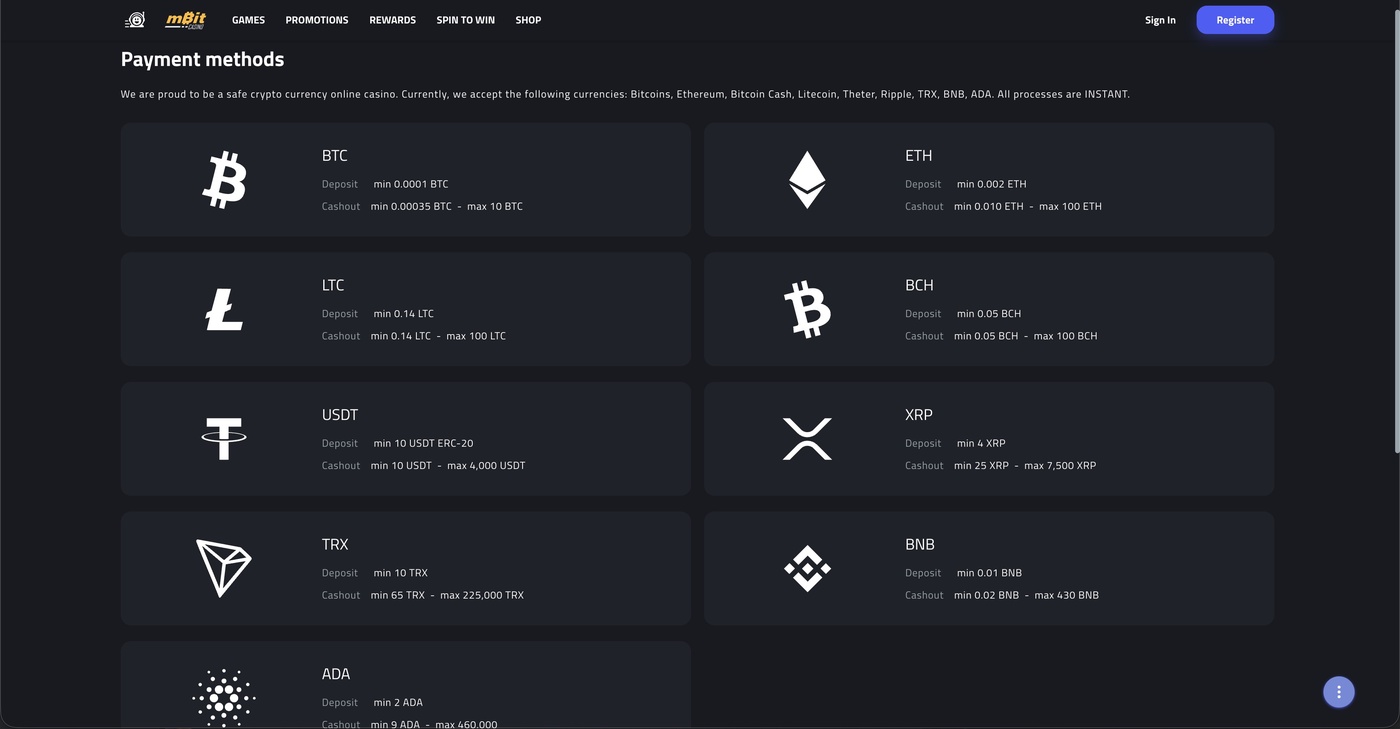Viewport: 1400px width, 729px height.
Task: Click the Litecoin LTC logo icon
Action: pyautogui.click(x=224, y=309)
